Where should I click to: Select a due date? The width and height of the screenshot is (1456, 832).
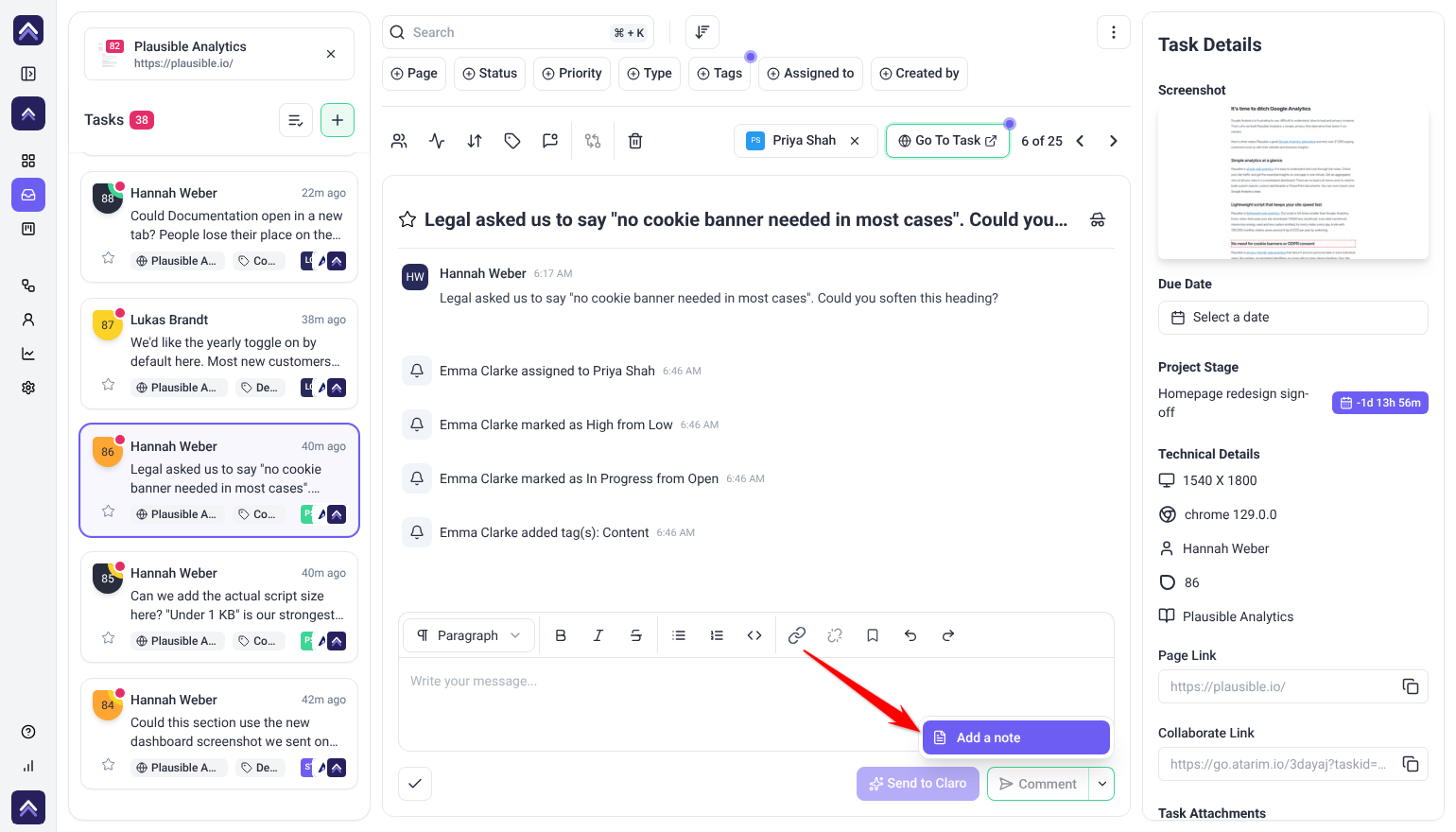[1292, 318]
